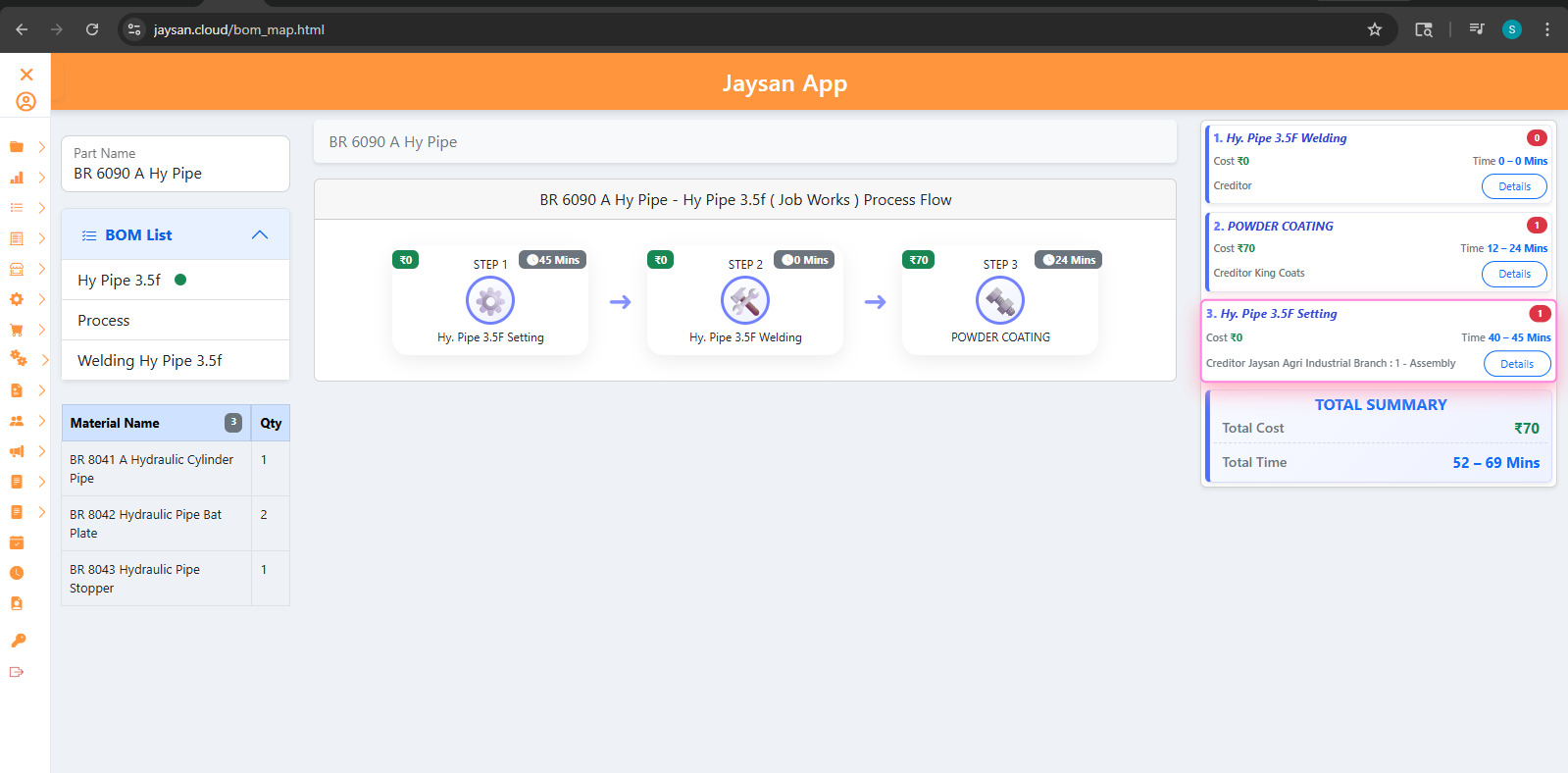
Task: Open the calendar check sidebar icon
Action: coord(17,542)
